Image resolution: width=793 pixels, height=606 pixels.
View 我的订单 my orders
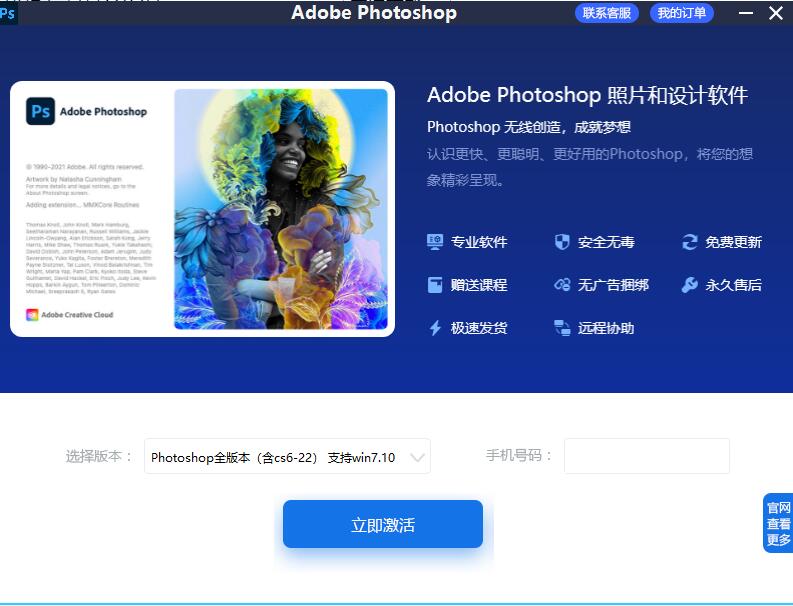click(682, 13)
